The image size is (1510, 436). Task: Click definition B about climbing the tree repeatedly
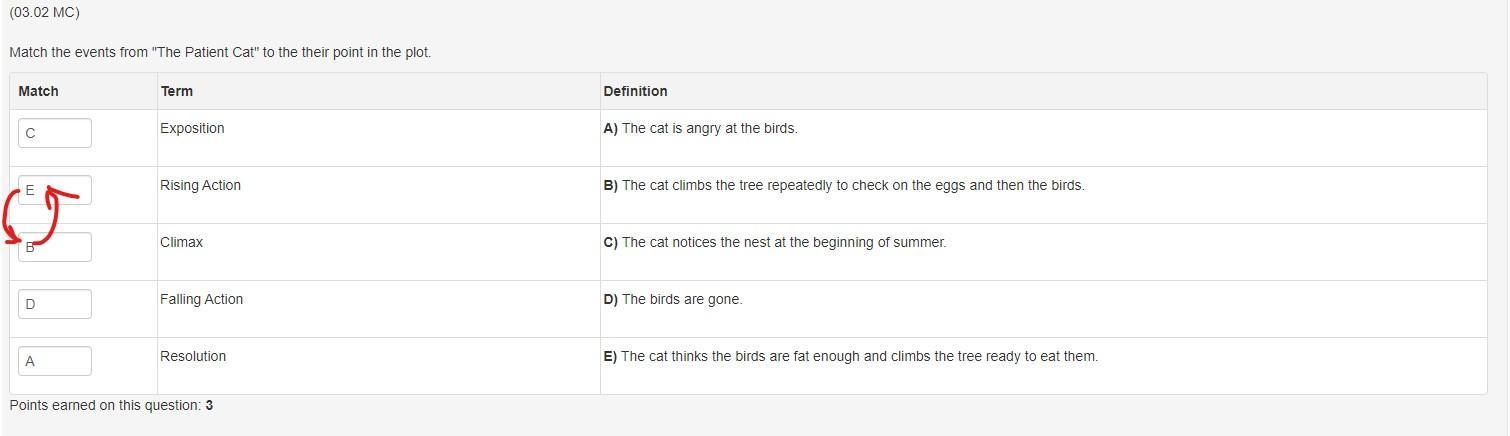click(843, 185)
